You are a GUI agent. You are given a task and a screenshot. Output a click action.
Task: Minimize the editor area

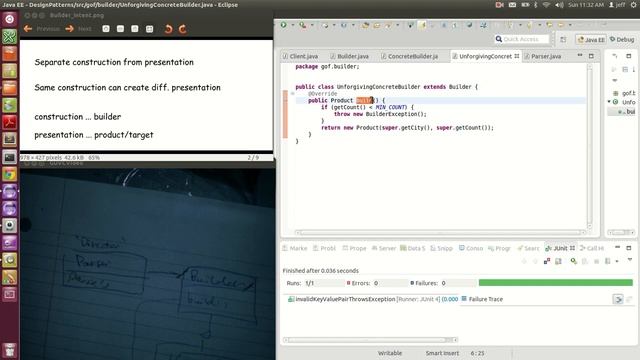[580, 55]
